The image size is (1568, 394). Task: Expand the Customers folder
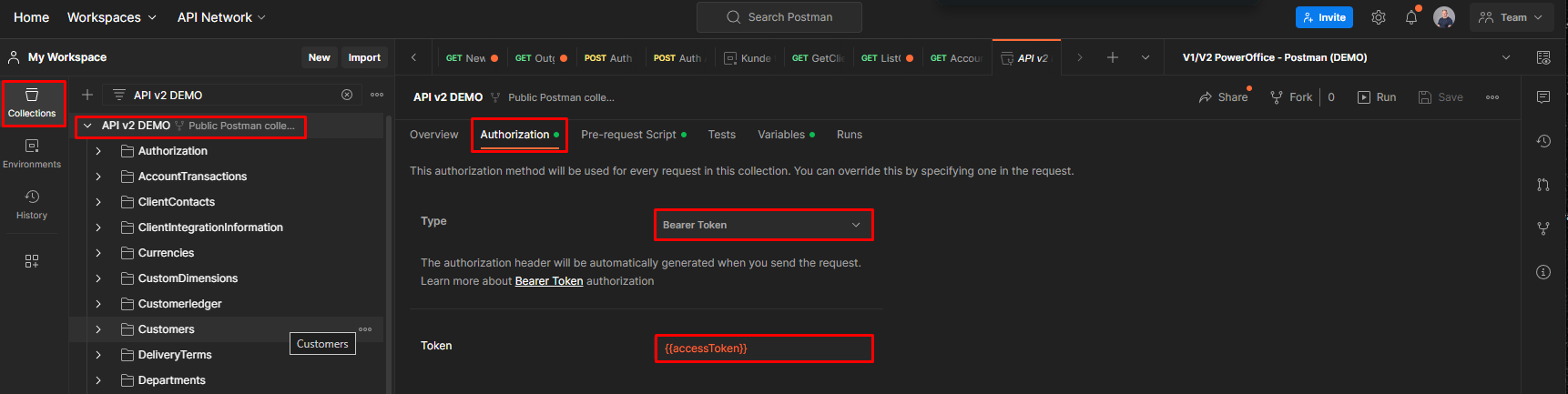tap(98, 329)
